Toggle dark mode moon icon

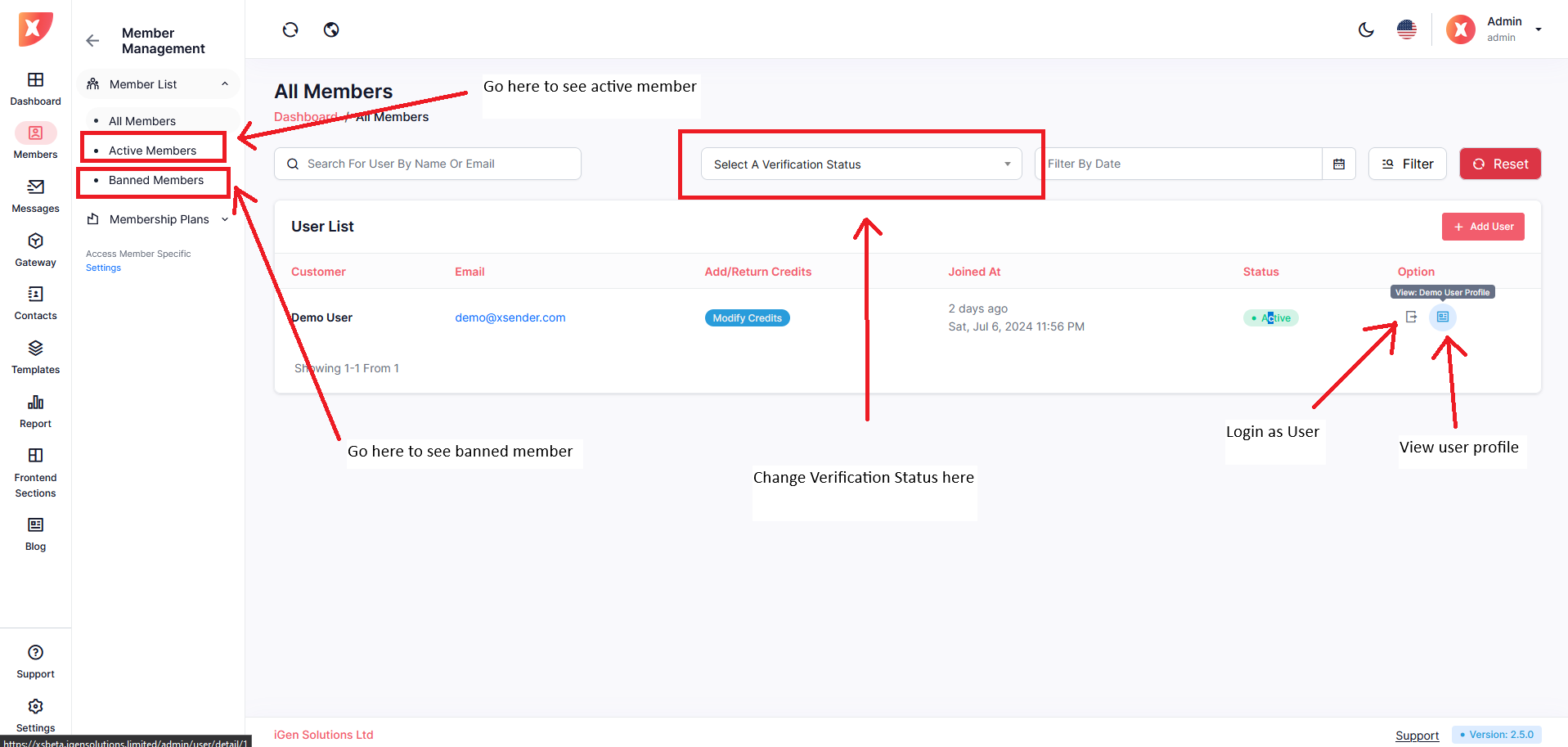(1365, 30)
